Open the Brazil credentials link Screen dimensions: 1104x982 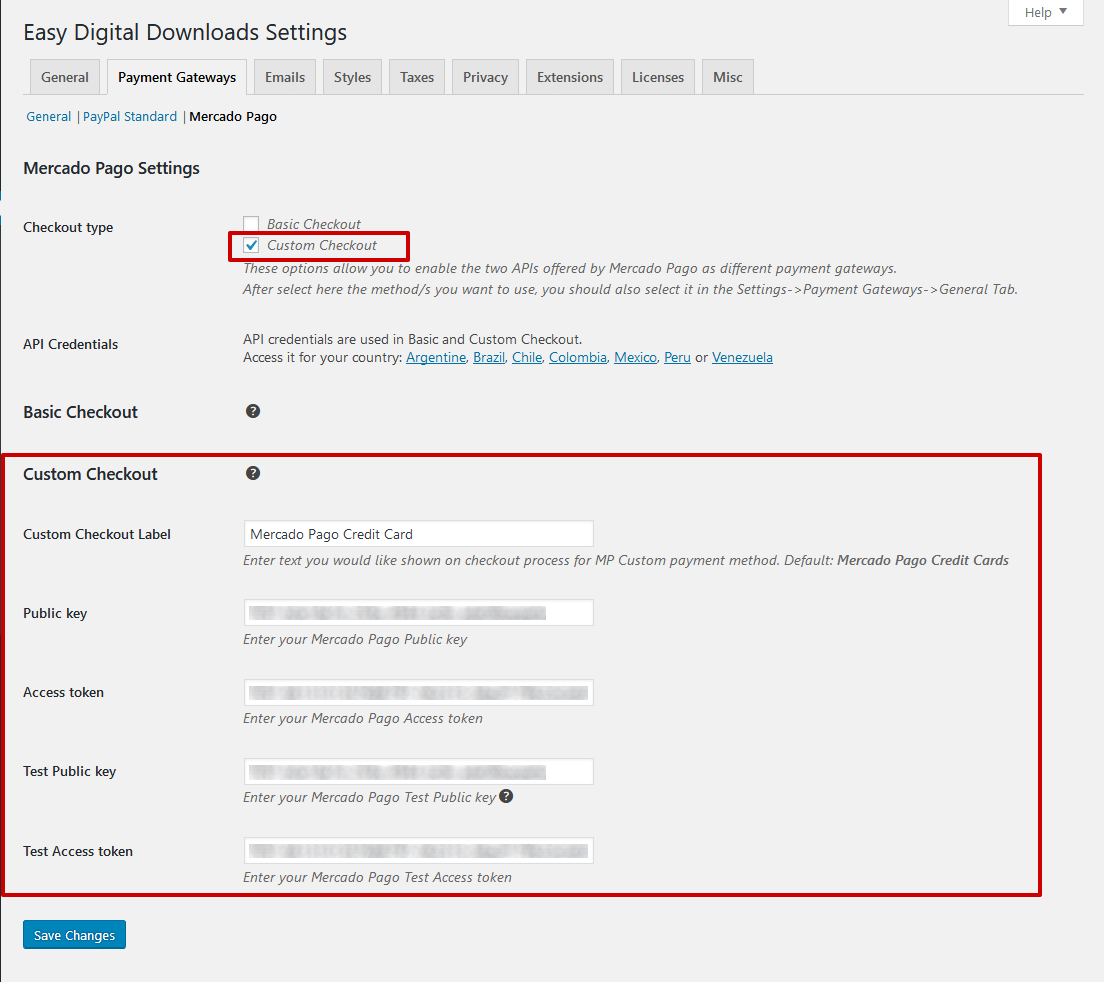[x=489, y=358]
